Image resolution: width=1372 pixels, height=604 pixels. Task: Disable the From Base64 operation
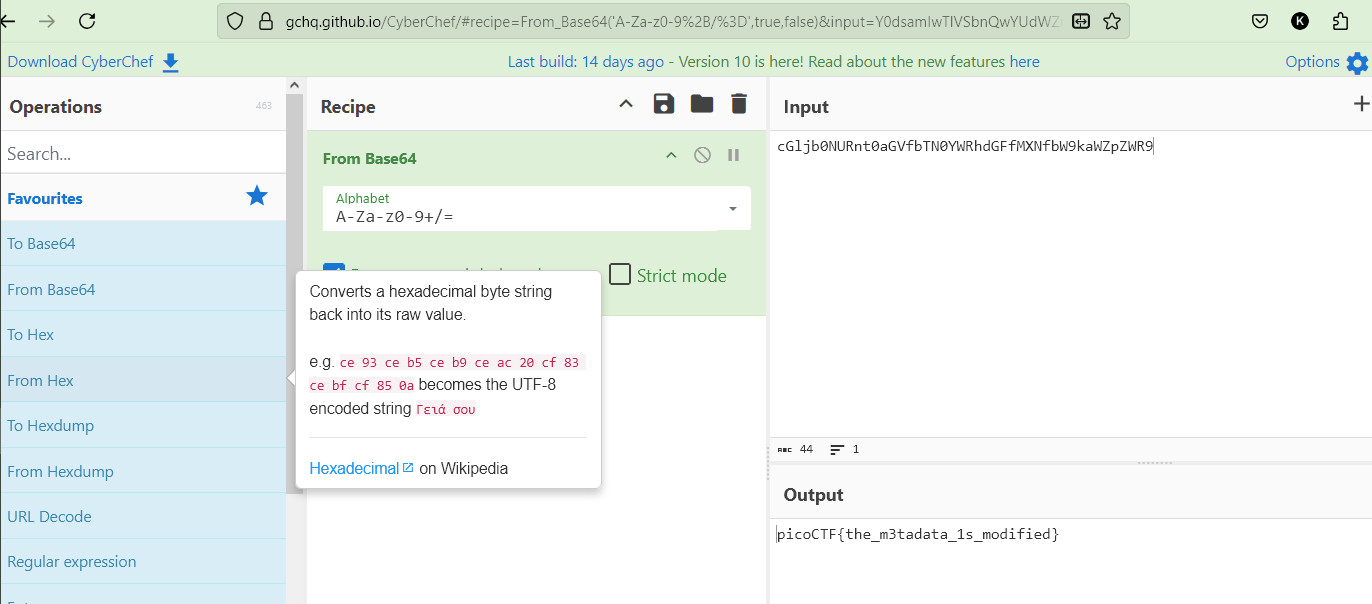703,155
